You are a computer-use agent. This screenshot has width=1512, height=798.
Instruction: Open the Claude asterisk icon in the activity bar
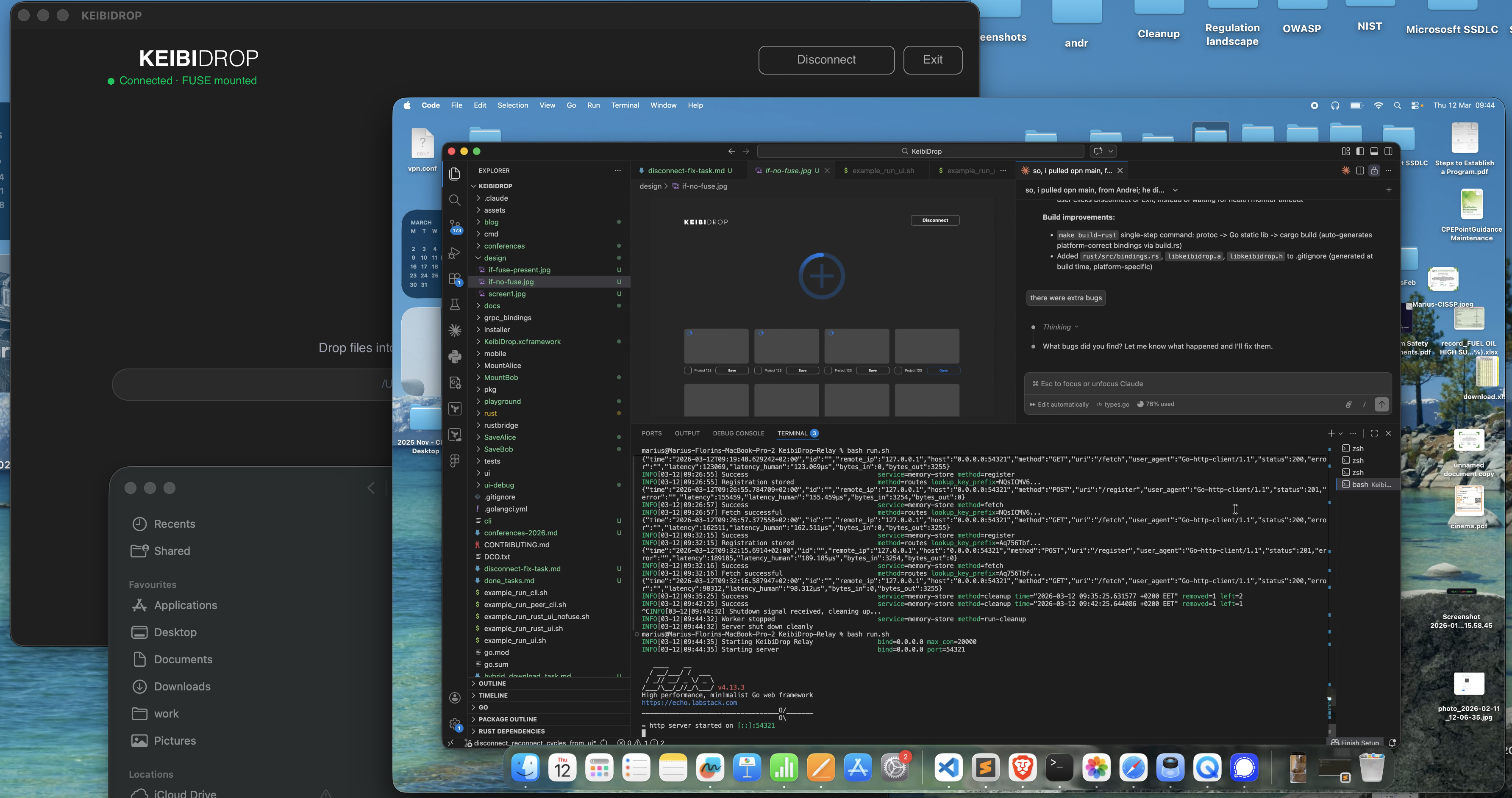(x=455, y=330)
